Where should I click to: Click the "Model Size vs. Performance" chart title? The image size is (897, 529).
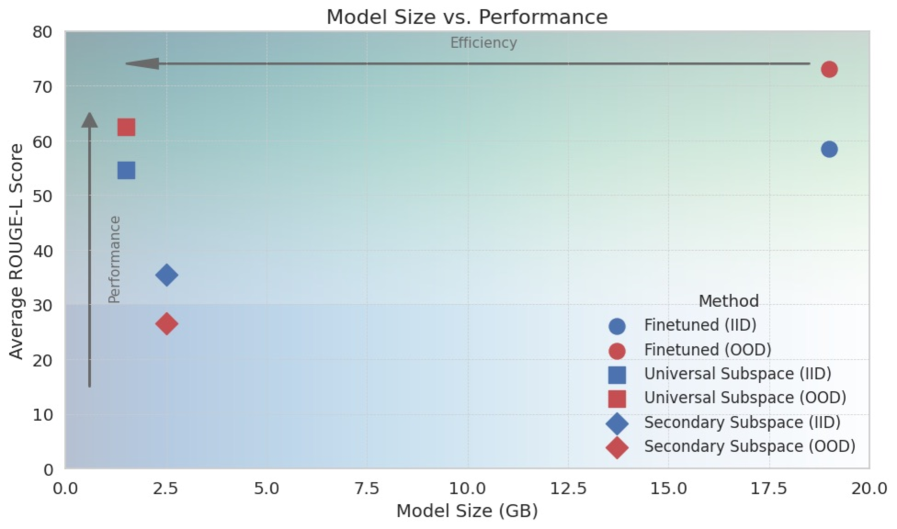[x=467, y=17]
